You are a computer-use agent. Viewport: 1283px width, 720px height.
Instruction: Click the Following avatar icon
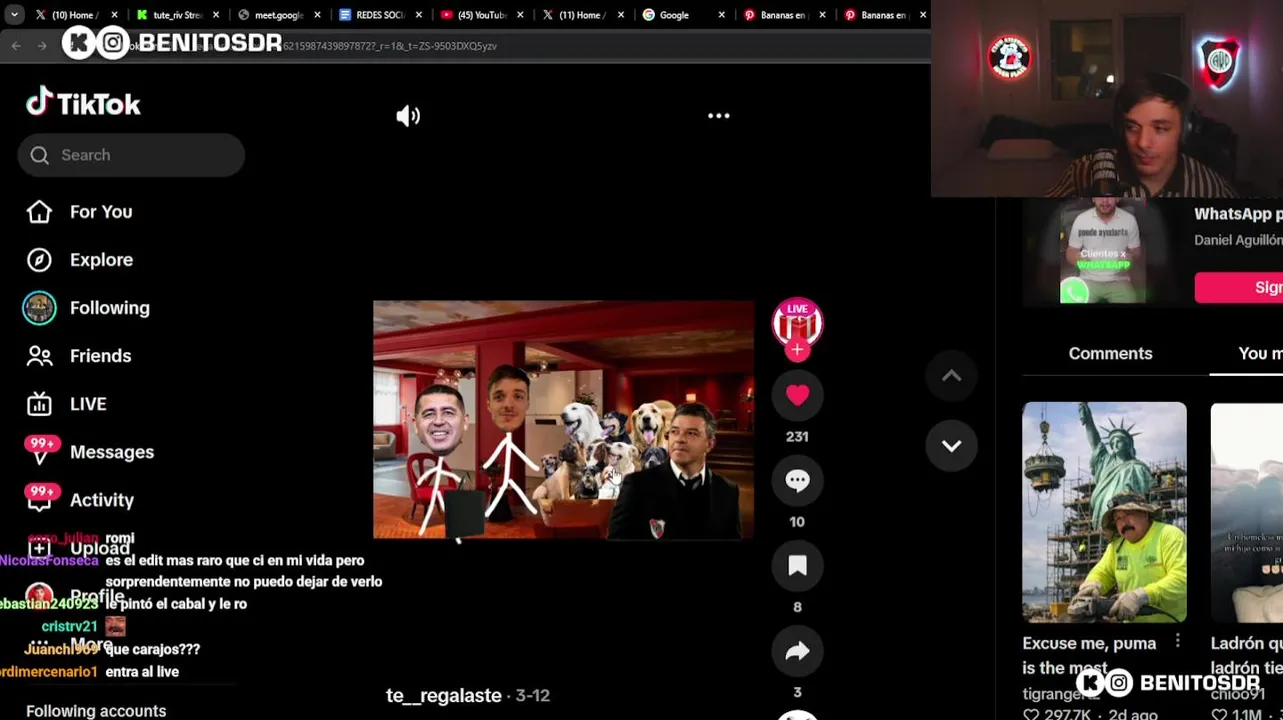pyautogui.click(x=39, y=308)
